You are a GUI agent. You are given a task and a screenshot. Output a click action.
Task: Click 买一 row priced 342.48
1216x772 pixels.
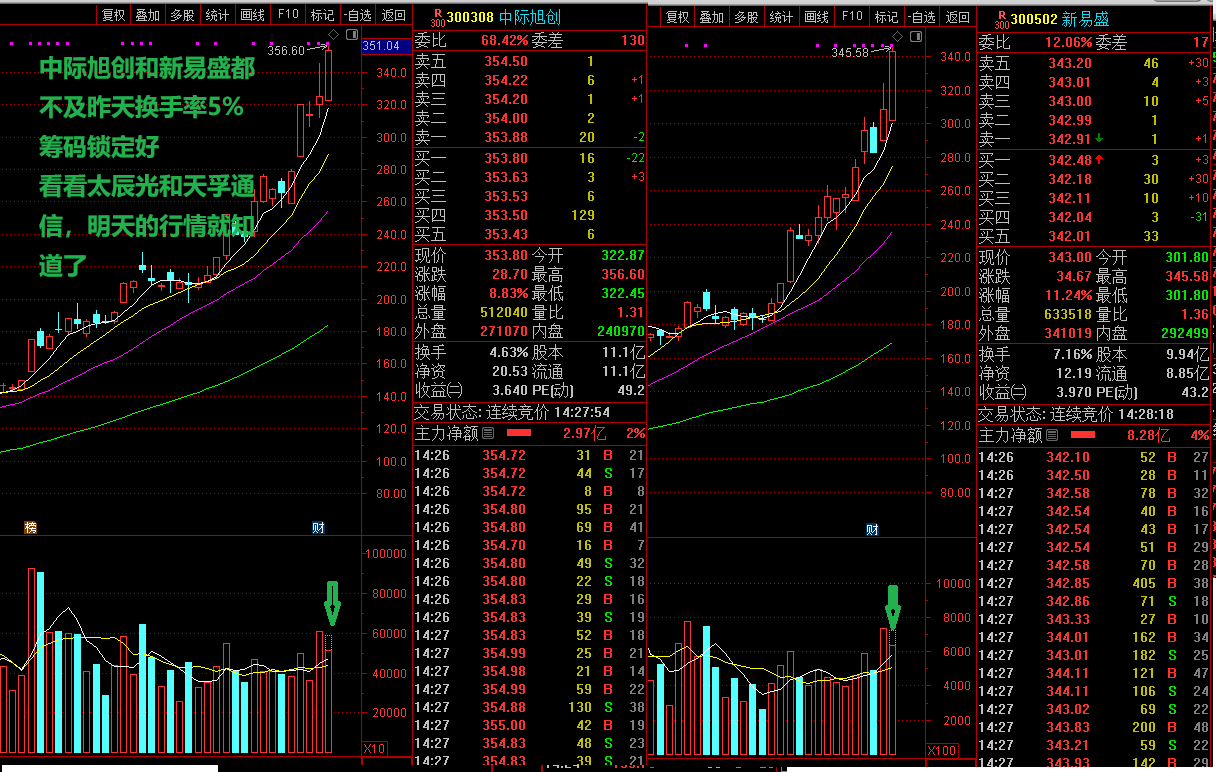point(1094,160)
